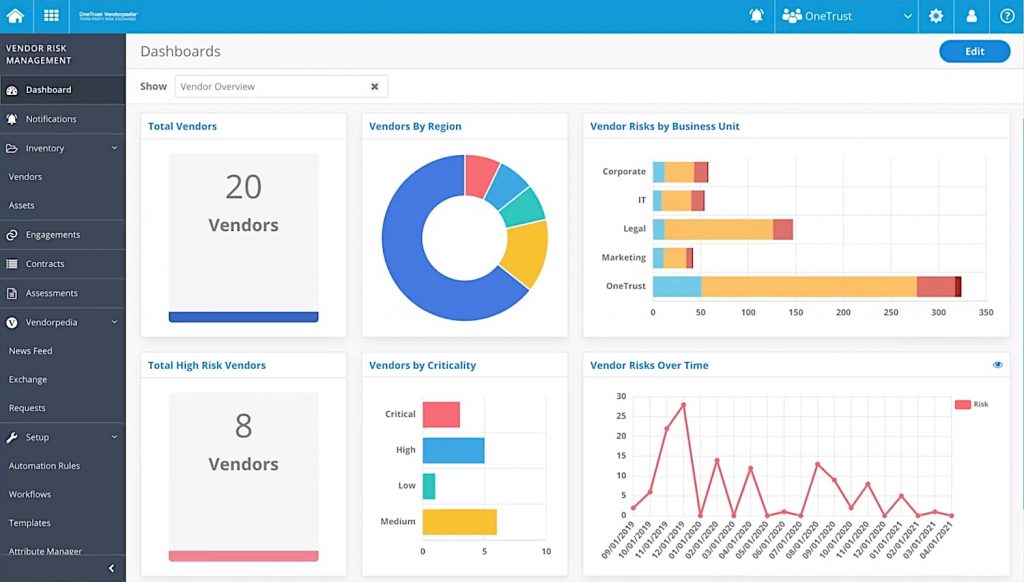Remove the Vendor Overview filter using the X
1024x582 pixels.
click(x=374, y=86)
